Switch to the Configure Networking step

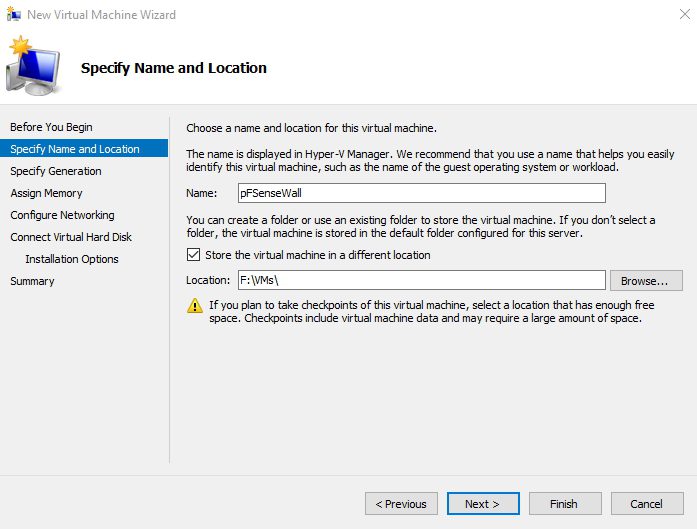pos(62,215)
